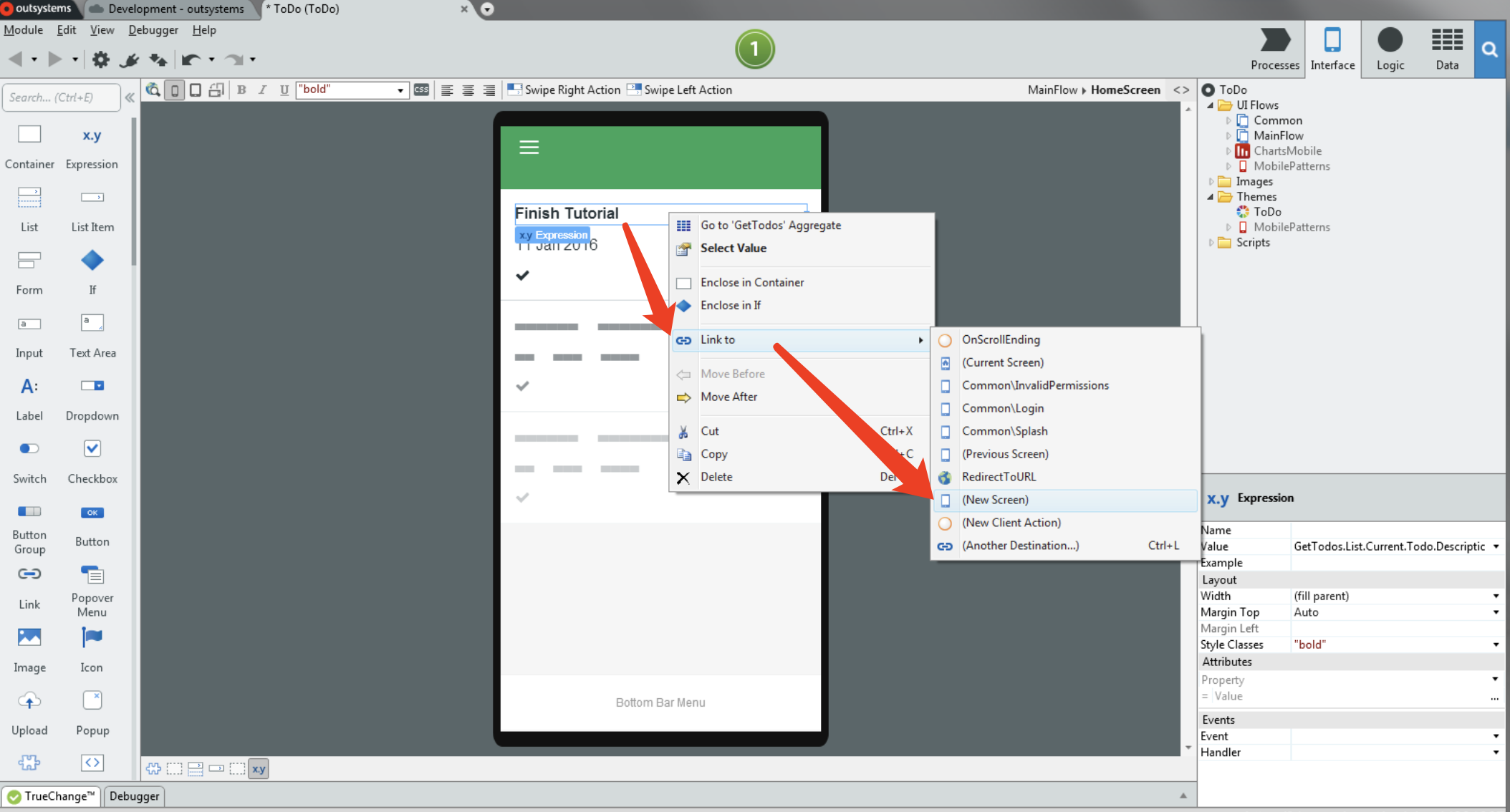
Task: Open the Style Classes "bold" dropdown
Action: 1496,645
